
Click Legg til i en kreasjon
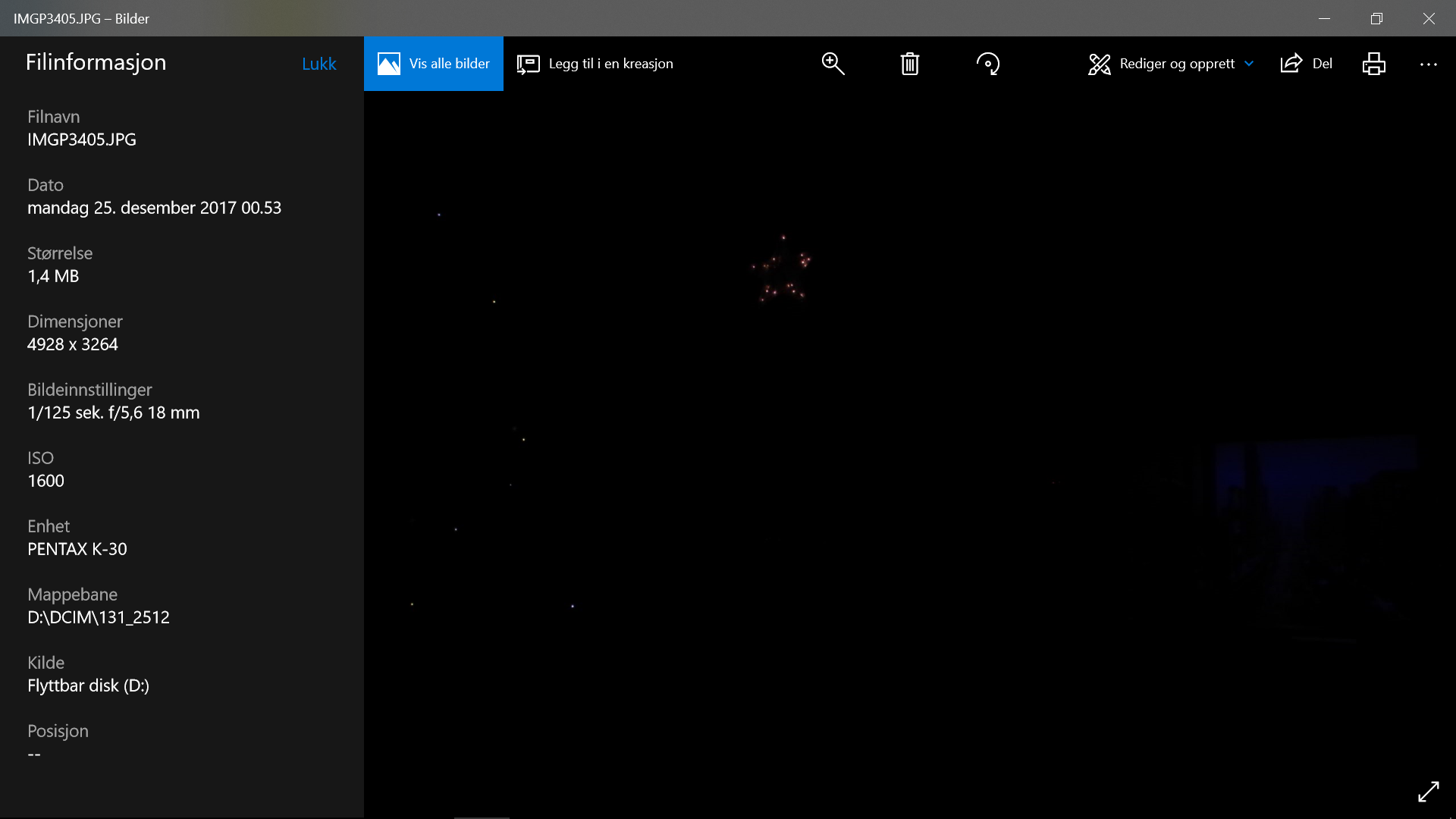pyautogui.click(x=595, y=64)
